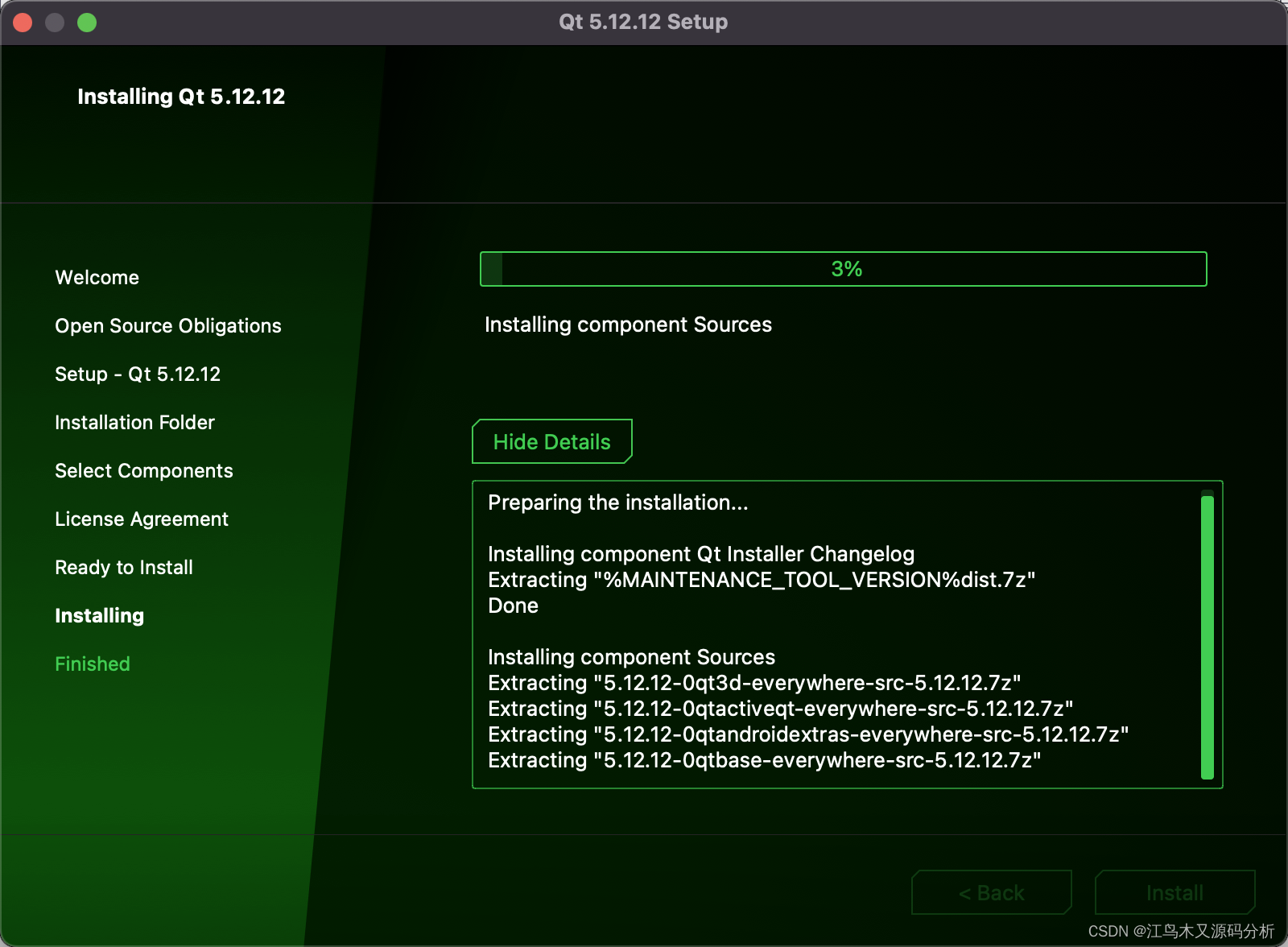The height and width of the screenshot is (947, 1288).
Task: Open the Setup - Qt 5.12.12 step
Action: point(138,374)
